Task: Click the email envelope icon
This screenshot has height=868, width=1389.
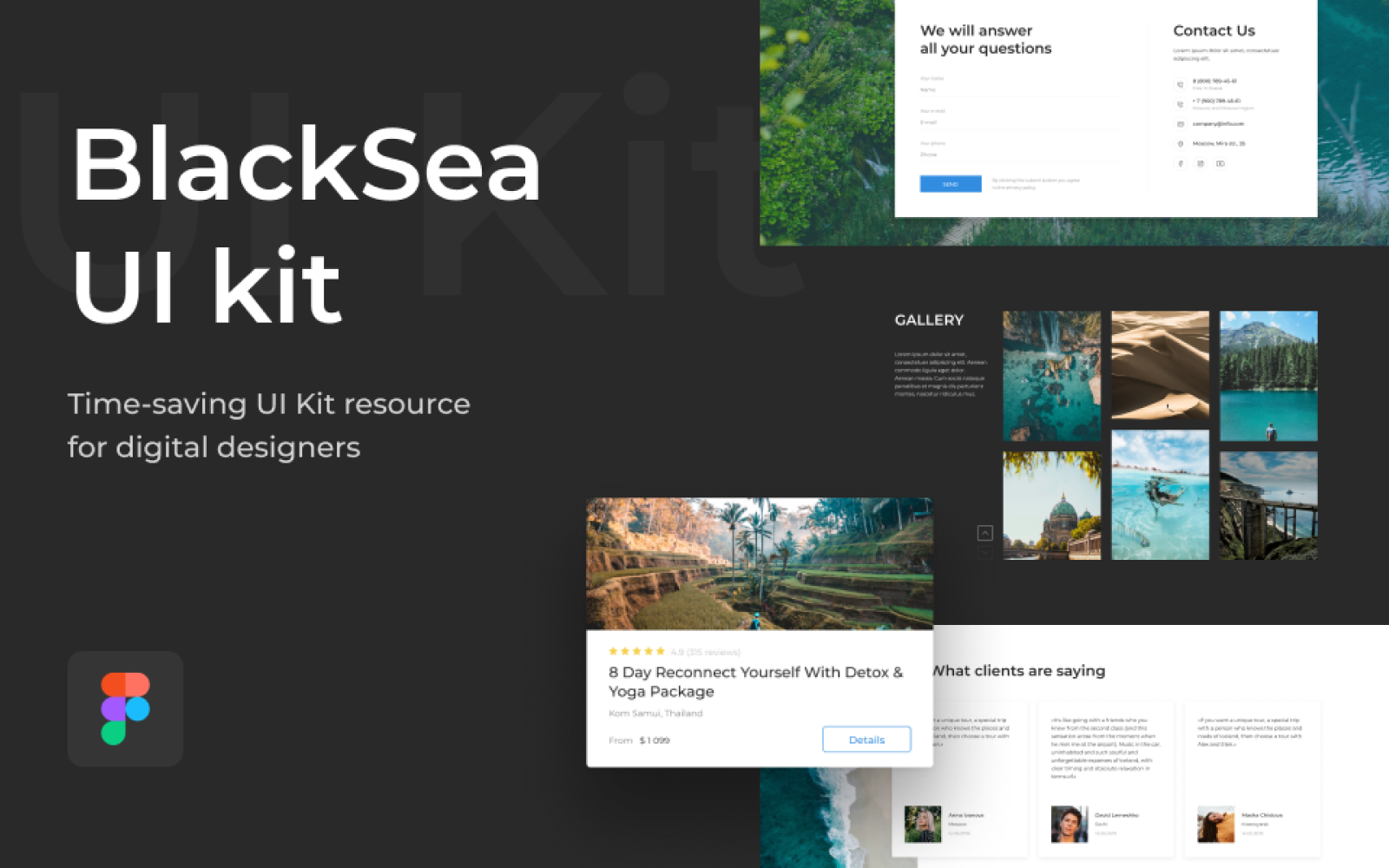Action: [1180, 124]
